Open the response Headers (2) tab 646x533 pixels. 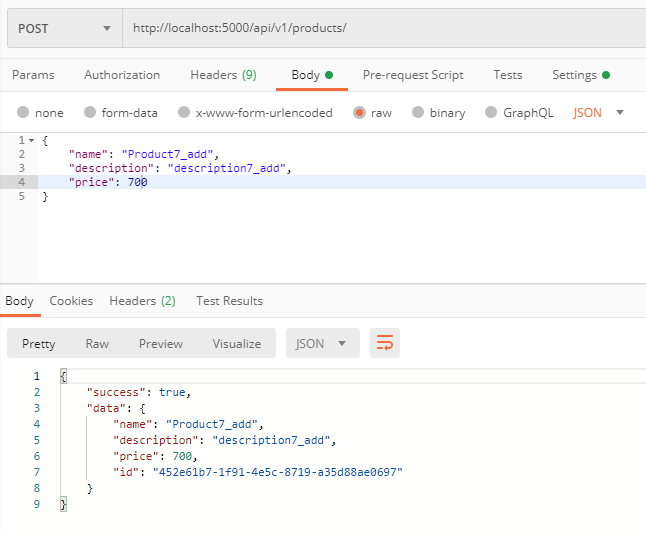[143, 301]
